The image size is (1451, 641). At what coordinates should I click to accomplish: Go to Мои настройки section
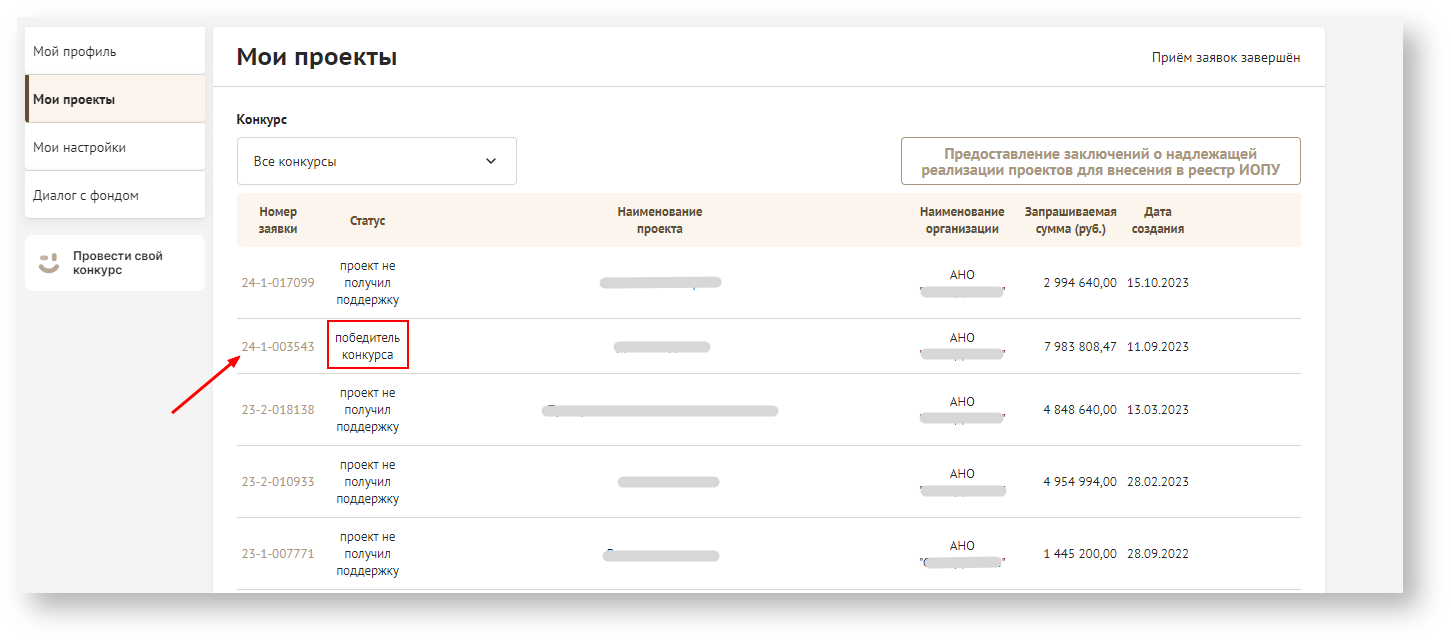point(80,147)
